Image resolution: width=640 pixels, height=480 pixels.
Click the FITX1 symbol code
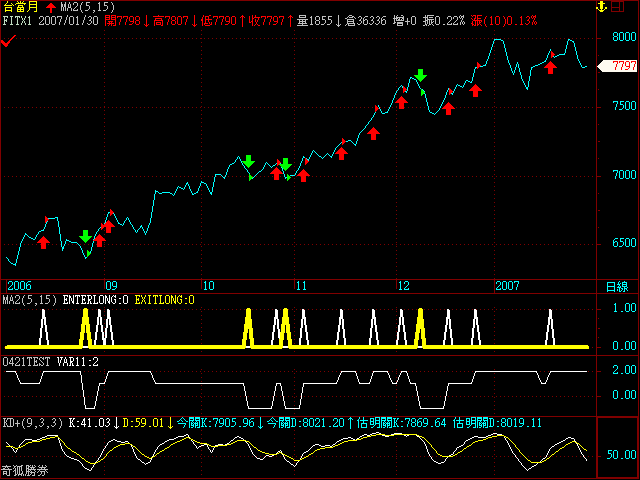pos(17,20)
